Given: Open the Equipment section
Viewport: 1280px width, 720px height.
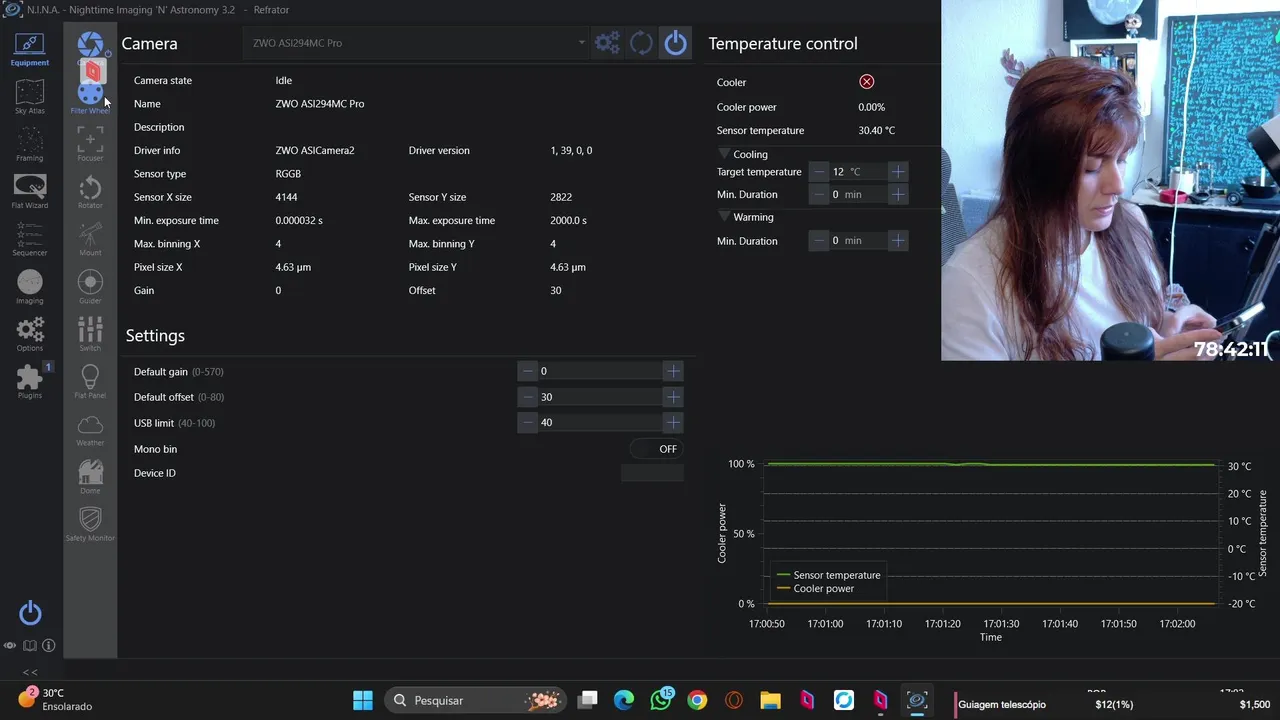Looking at the screenshot, I should click(30, 48).
